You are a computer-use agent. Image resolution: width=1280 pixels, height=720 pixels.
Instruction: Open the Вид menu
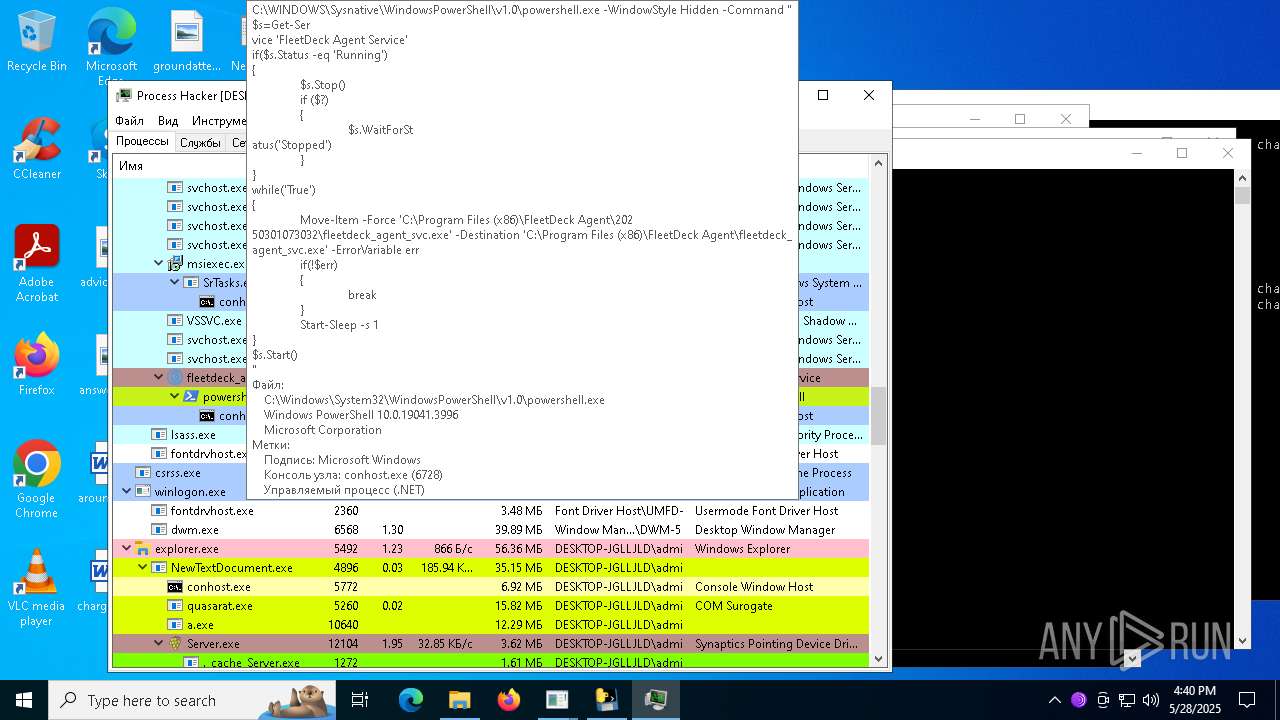168,121
